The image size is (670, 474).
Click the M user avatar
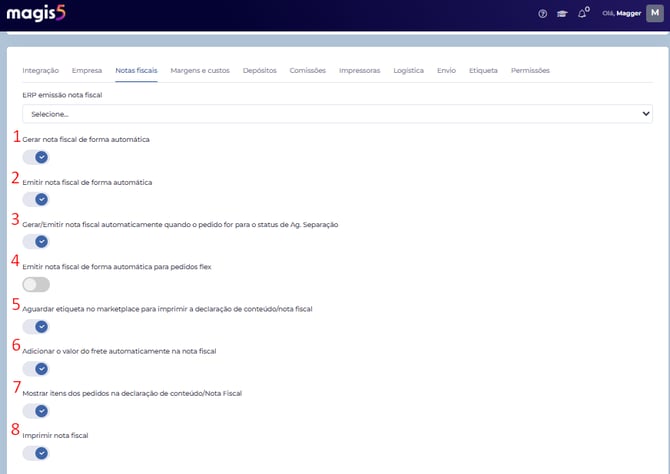pyautogui.click(x=655, y=13)
